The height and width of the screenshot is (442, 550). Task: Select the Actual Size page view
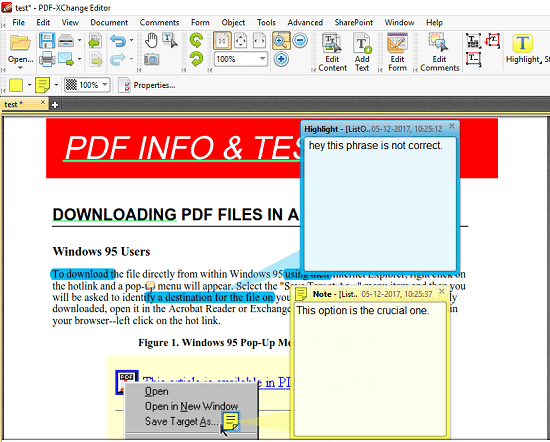pos(222,41)
